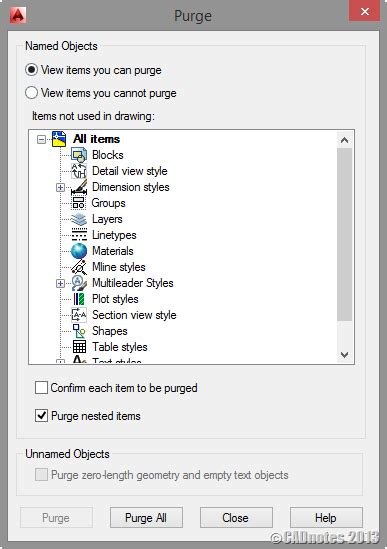Select 'Detail view style' entry
Screen dimensions: 387x549
click(x=130, y=171)
